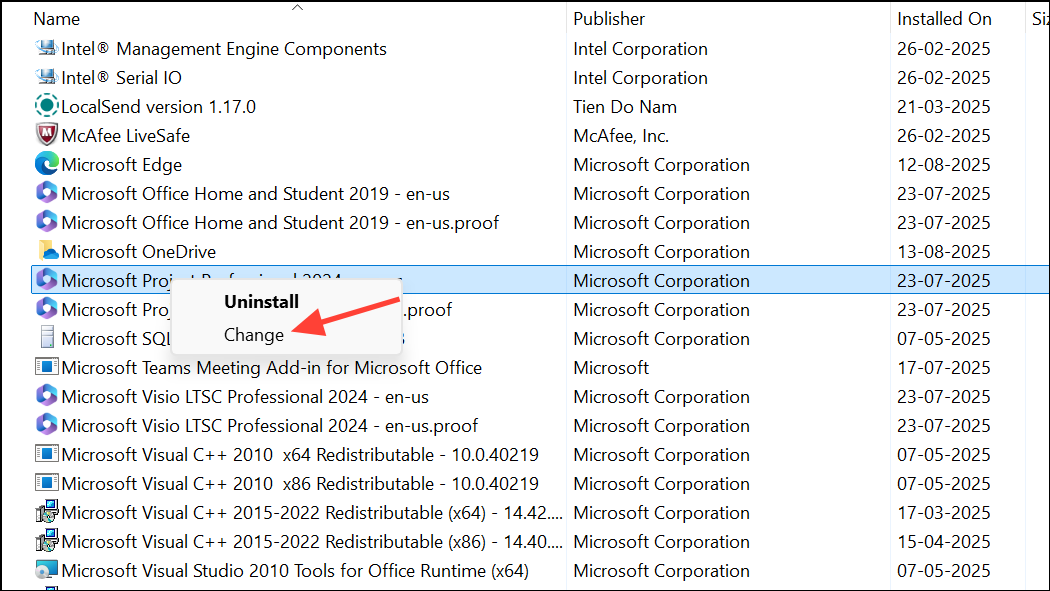Select the Visual C++ 2010 x86 Redistributable row
Image resolution: width=1050 pixels, height=591 pixels.
(x=300, y=483)
